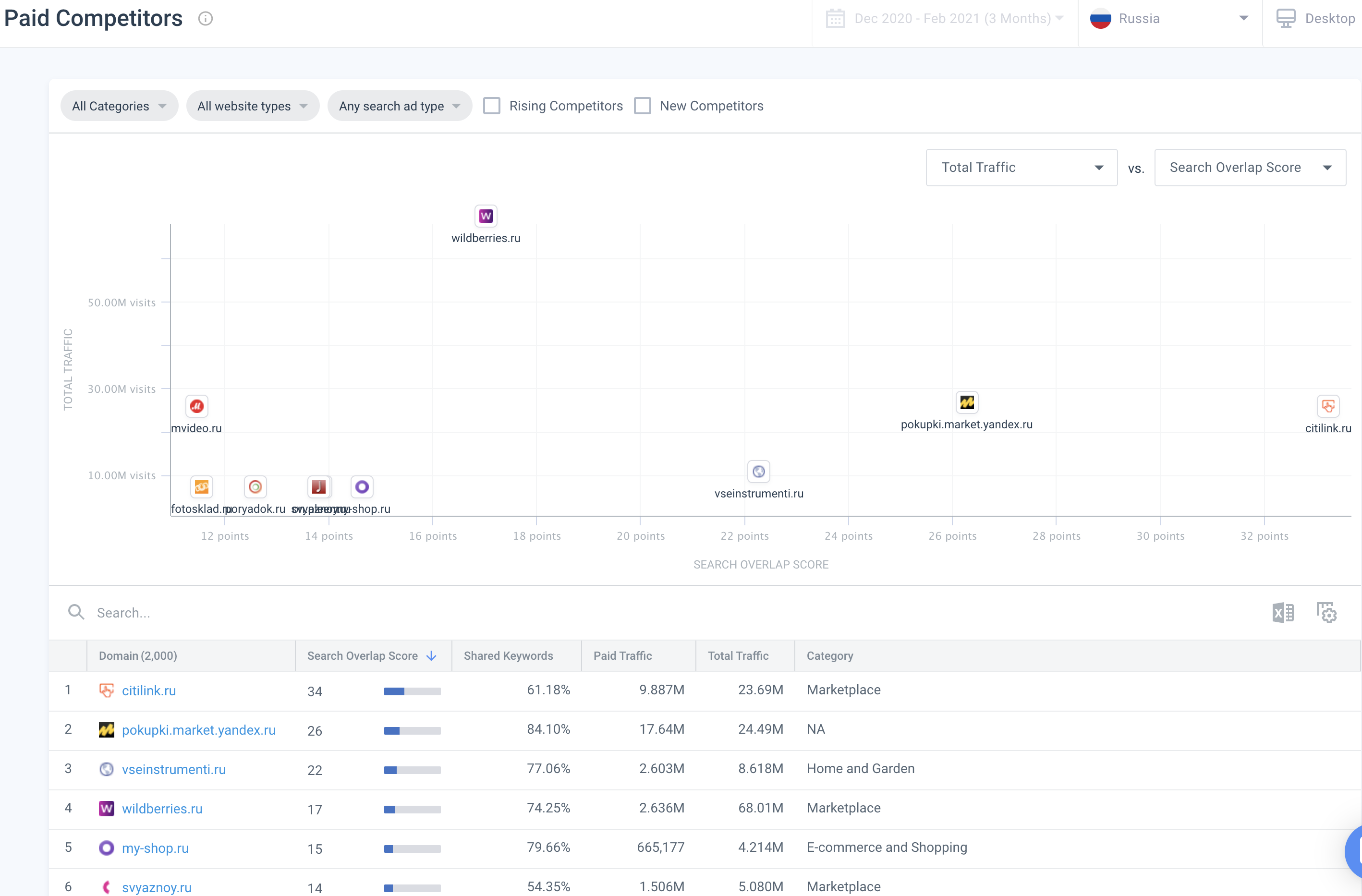
Task: Check the New Competitors checkbox
Action: point(642,106)
